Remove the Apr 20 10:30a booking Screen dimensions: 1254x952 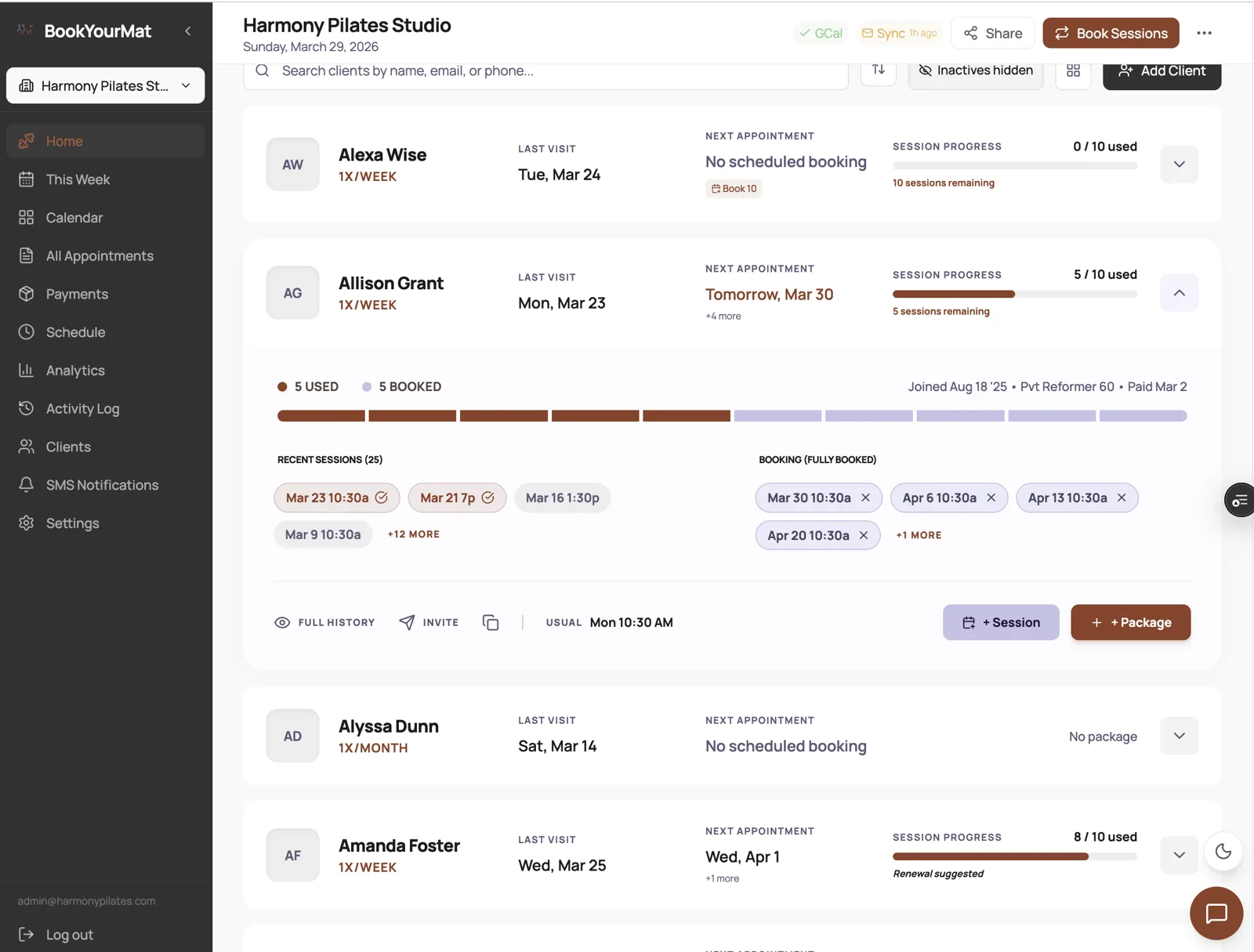[x=864, y=535]
